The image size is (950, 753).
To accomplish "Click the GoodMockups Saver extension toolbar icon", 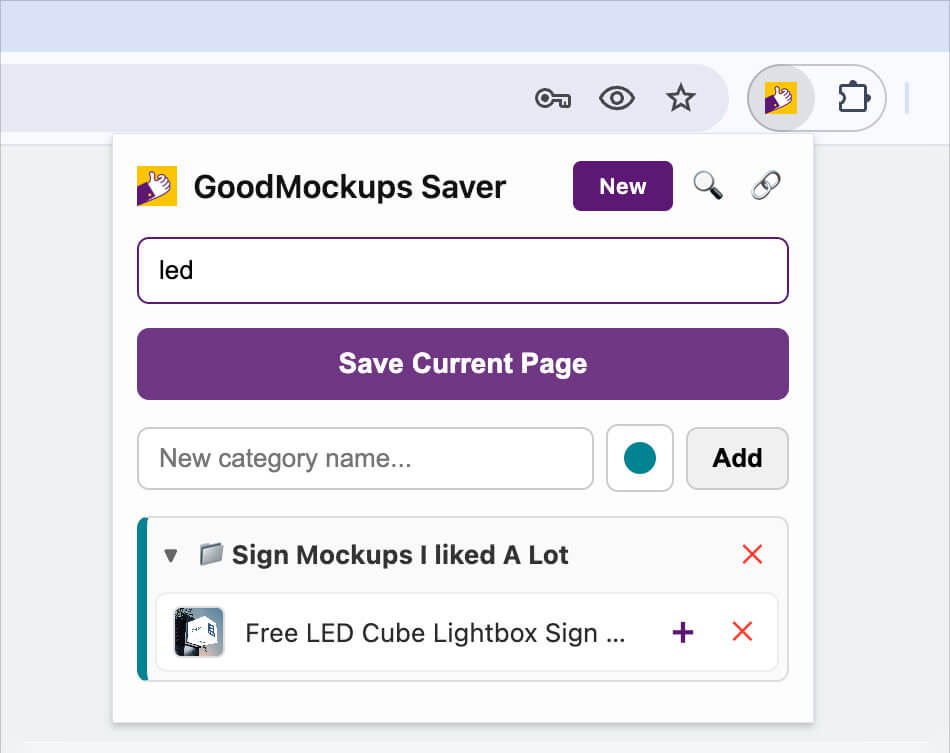I will point(780,98).
